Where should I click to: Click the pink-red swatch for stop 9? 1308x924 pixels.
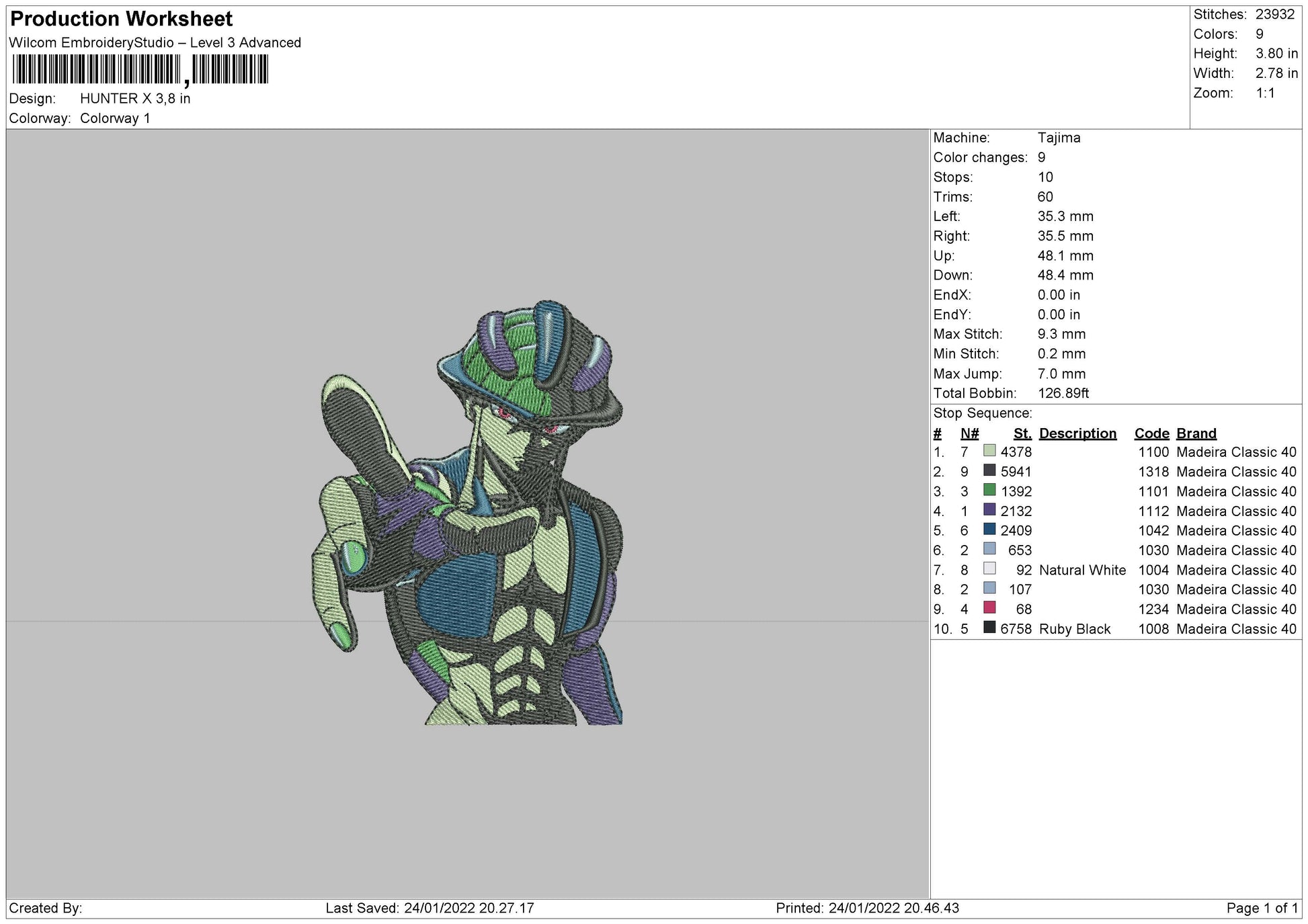tap(989, 607)
